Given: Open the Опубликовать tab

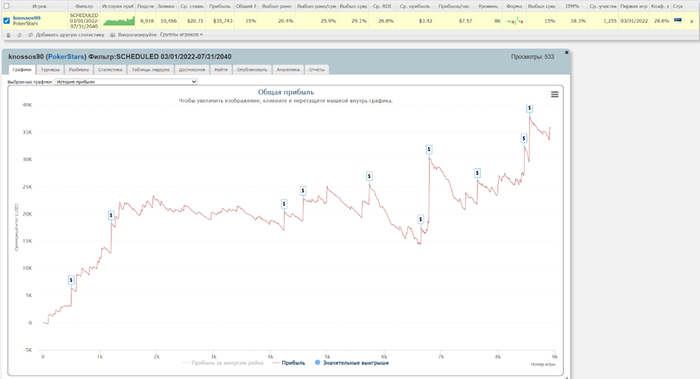Looking at the screenshot, I should (252, 70).
